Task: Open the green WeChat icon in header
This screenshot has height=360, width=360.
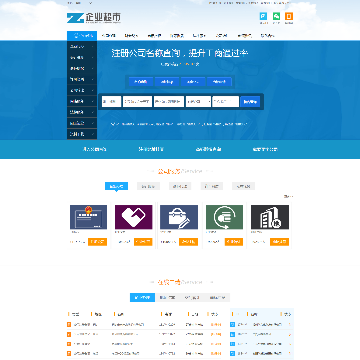Action: tap(276, 17)
